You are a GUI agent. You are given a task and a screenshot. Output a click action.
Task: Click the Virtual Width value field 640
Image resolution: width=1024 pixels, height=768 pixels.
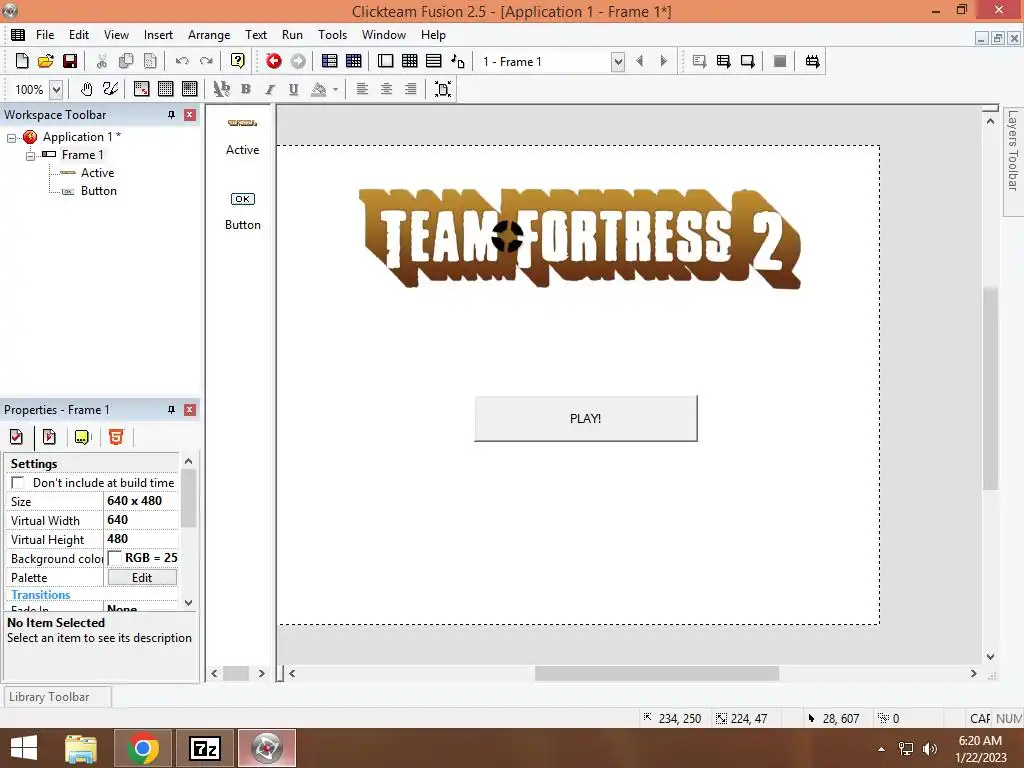tap(141, 520)
